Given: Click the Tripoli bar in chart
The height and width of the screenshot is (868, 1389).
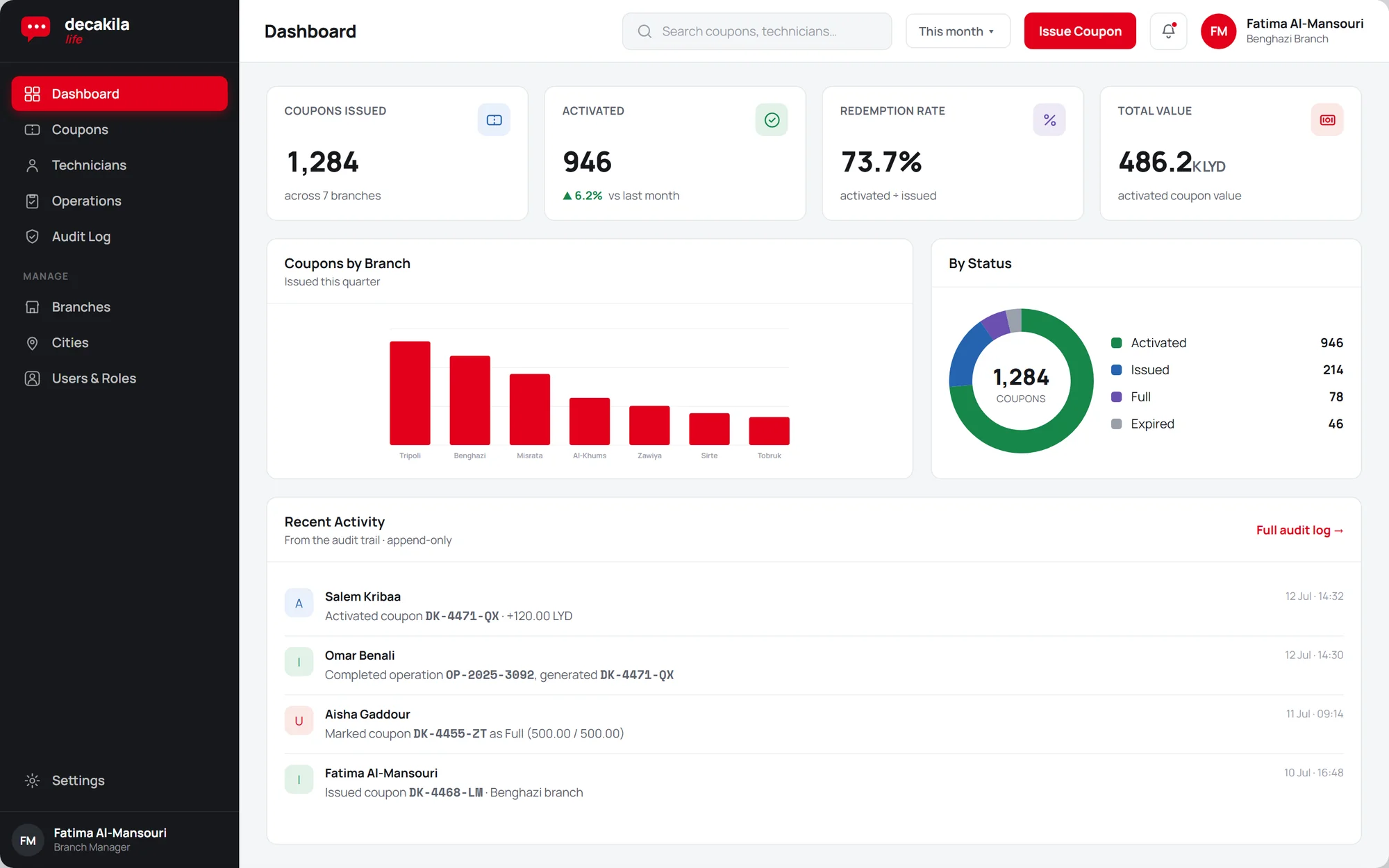Looking at the screenshot, I should (x=410, y=393).
